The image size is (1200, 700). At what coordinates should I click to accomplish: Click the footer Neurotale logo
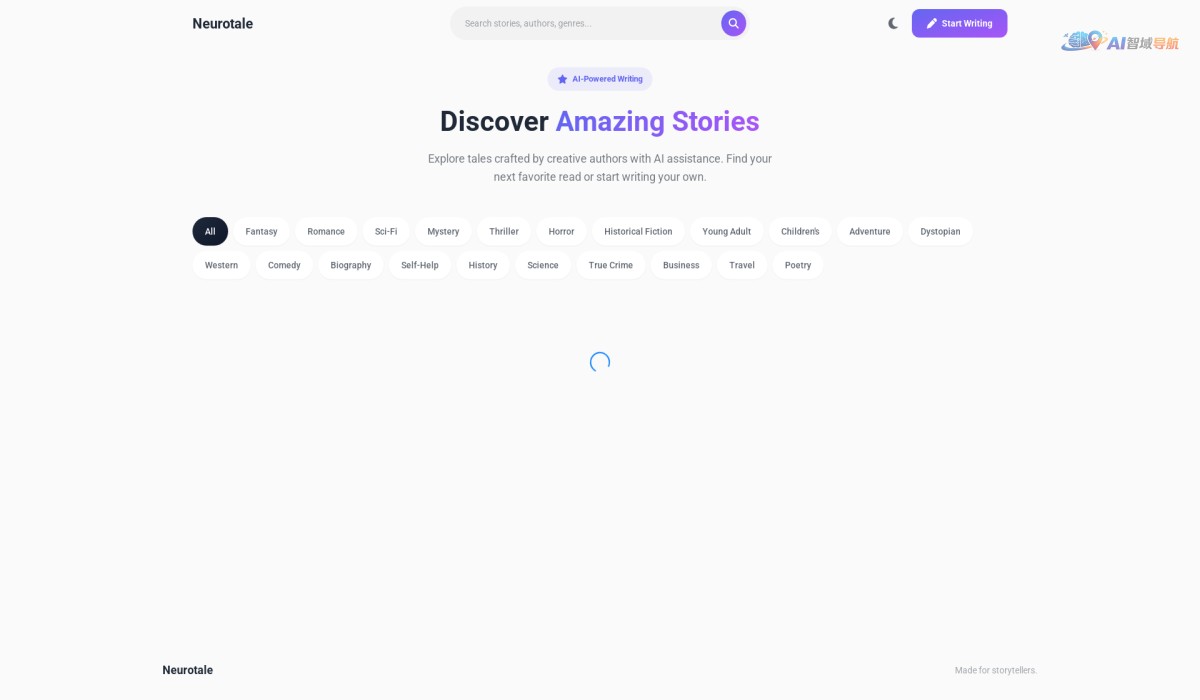[187, 670]
